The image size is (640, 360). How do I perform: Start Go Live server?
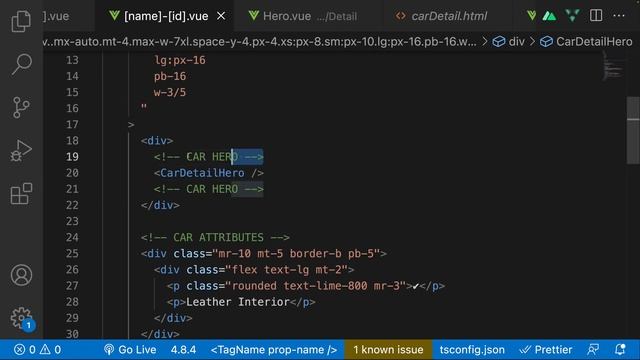130,350
